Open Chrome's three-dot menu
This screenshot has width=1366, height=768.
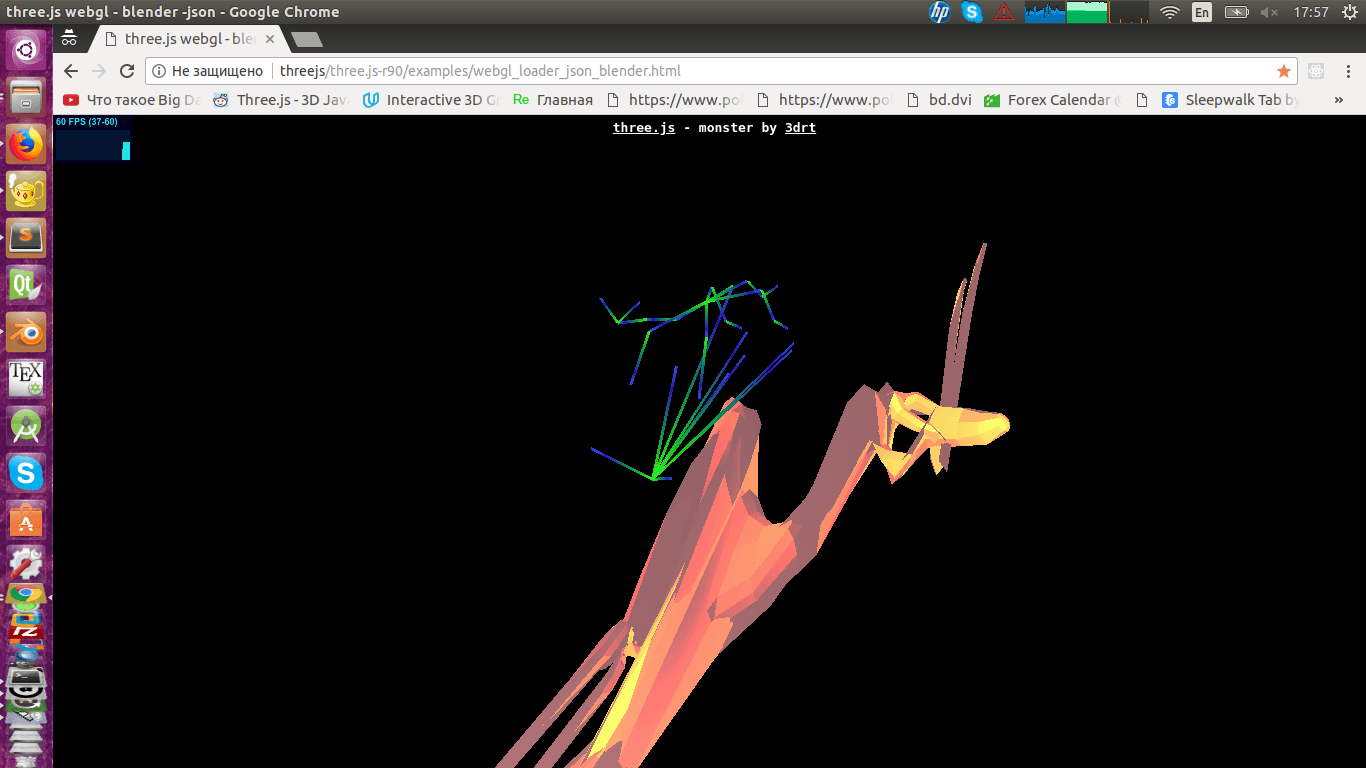coord(1346,71)
